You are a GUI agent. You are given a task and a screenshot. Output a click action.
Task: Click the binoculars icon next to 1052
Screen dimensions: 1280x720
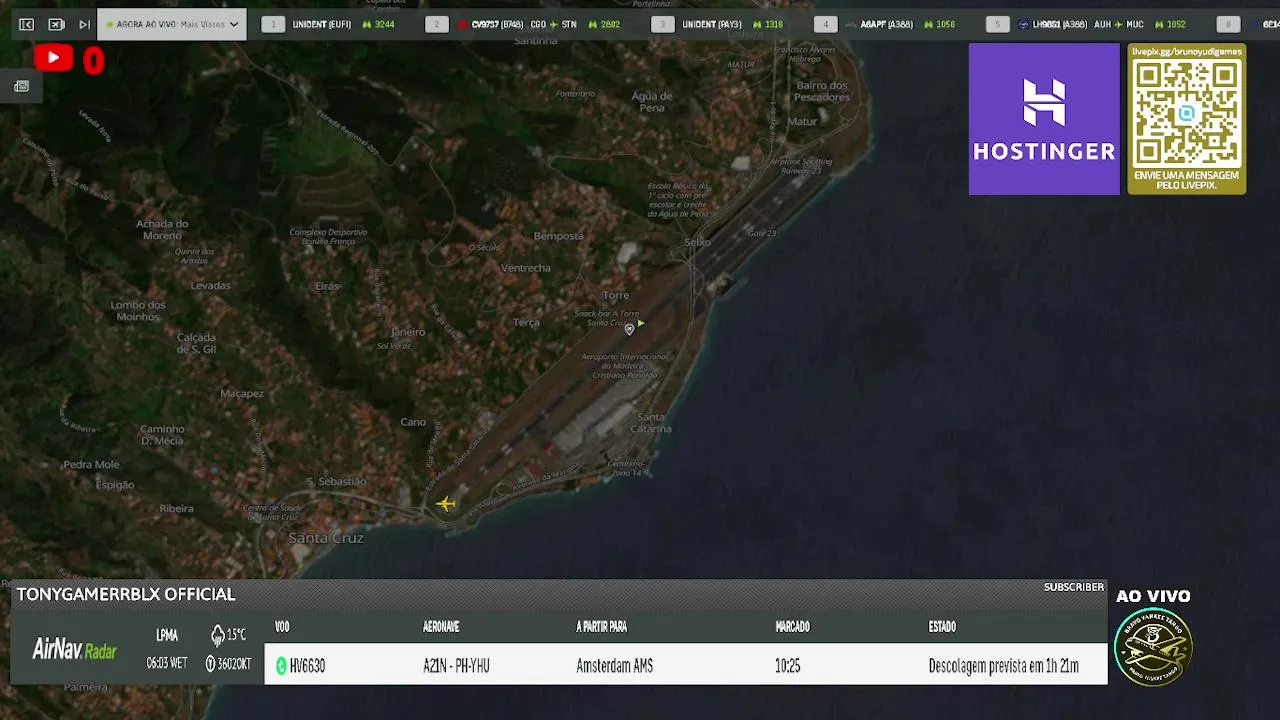pyautogui.click(x=1159, y=24)
